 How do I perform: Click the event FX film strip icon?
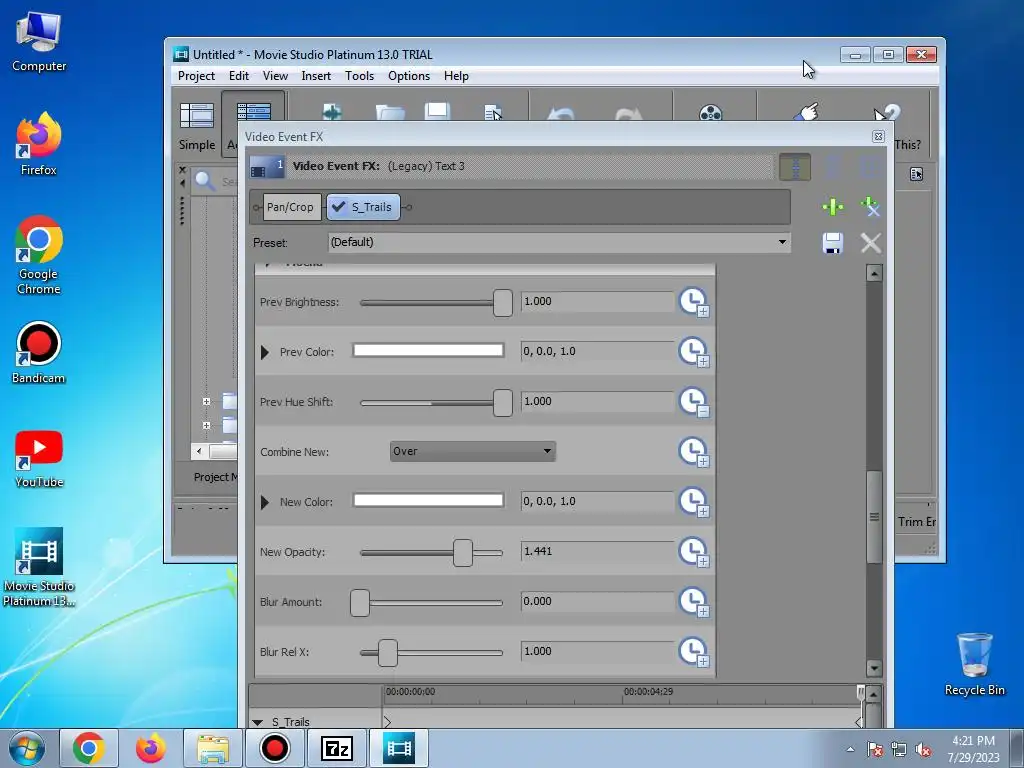click(x=266, y=167)
